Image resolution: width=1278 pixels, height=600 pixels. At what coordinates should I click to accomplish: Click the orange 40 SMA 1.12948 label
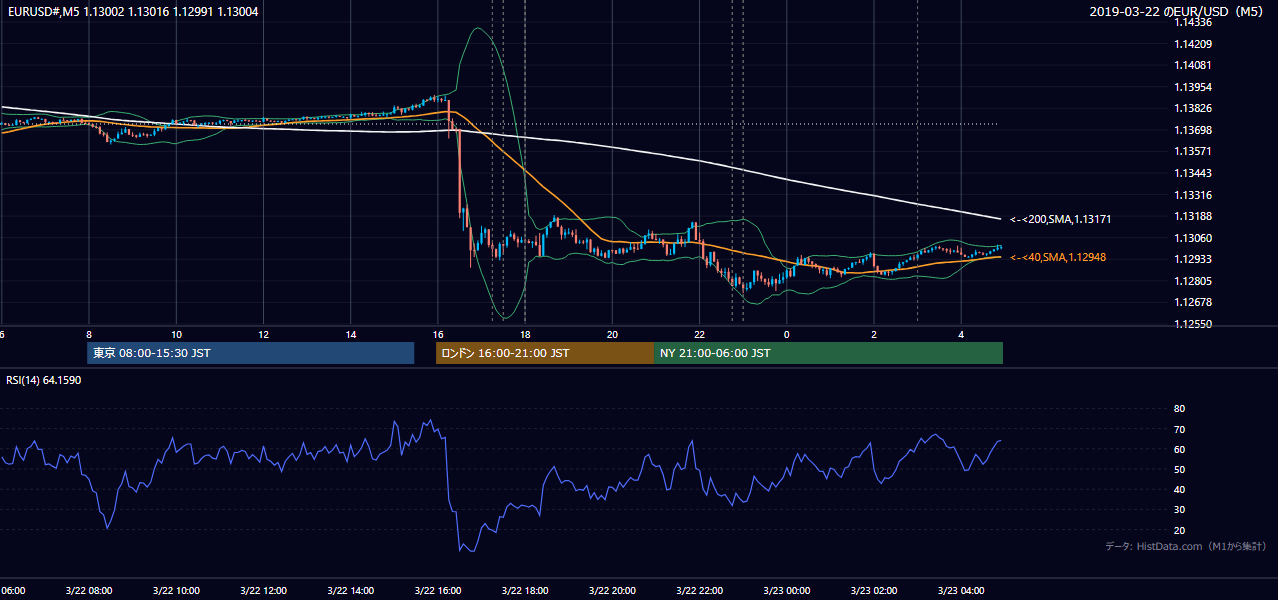click(1057, 257)
